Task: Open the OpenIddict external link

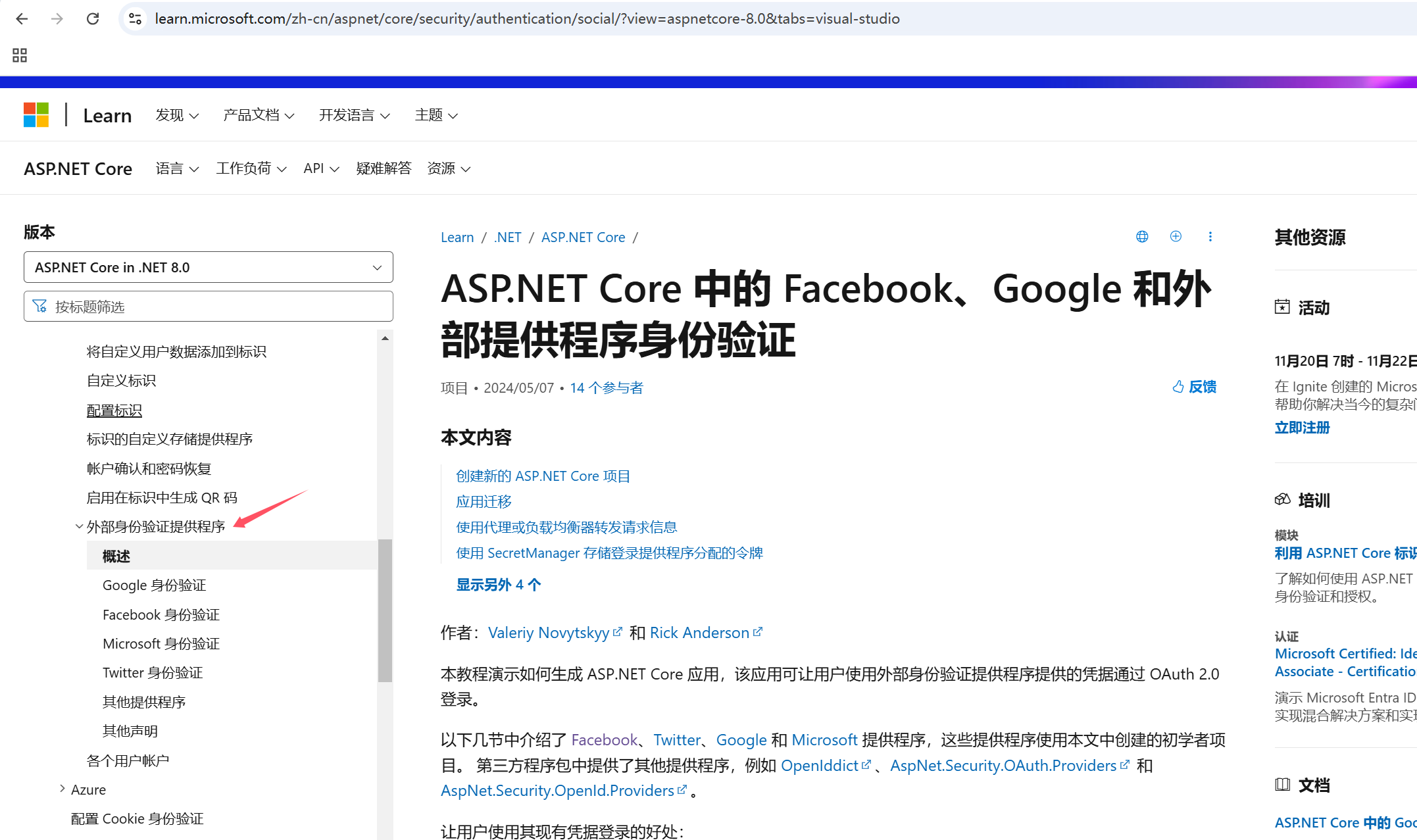Action: pyautogui.click(x=826, y=766)
